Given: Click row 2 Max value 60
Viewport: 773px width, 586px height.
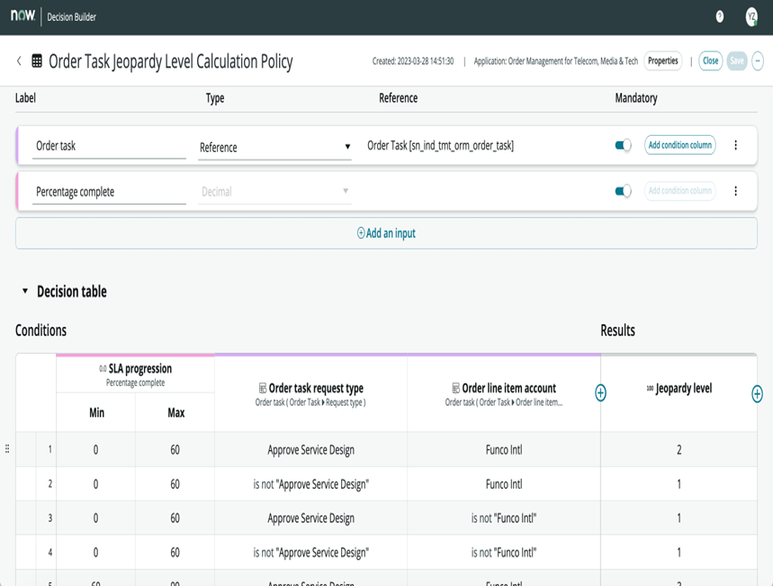Looking at the screenshot, I should tap(175, 484).
